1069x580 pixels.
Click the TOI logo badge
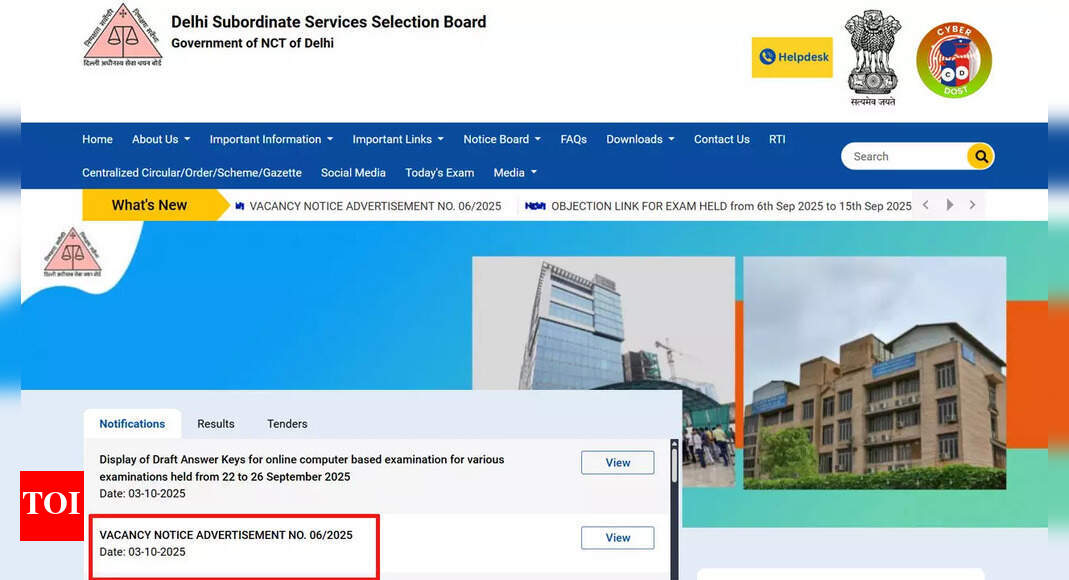(52, 505)
